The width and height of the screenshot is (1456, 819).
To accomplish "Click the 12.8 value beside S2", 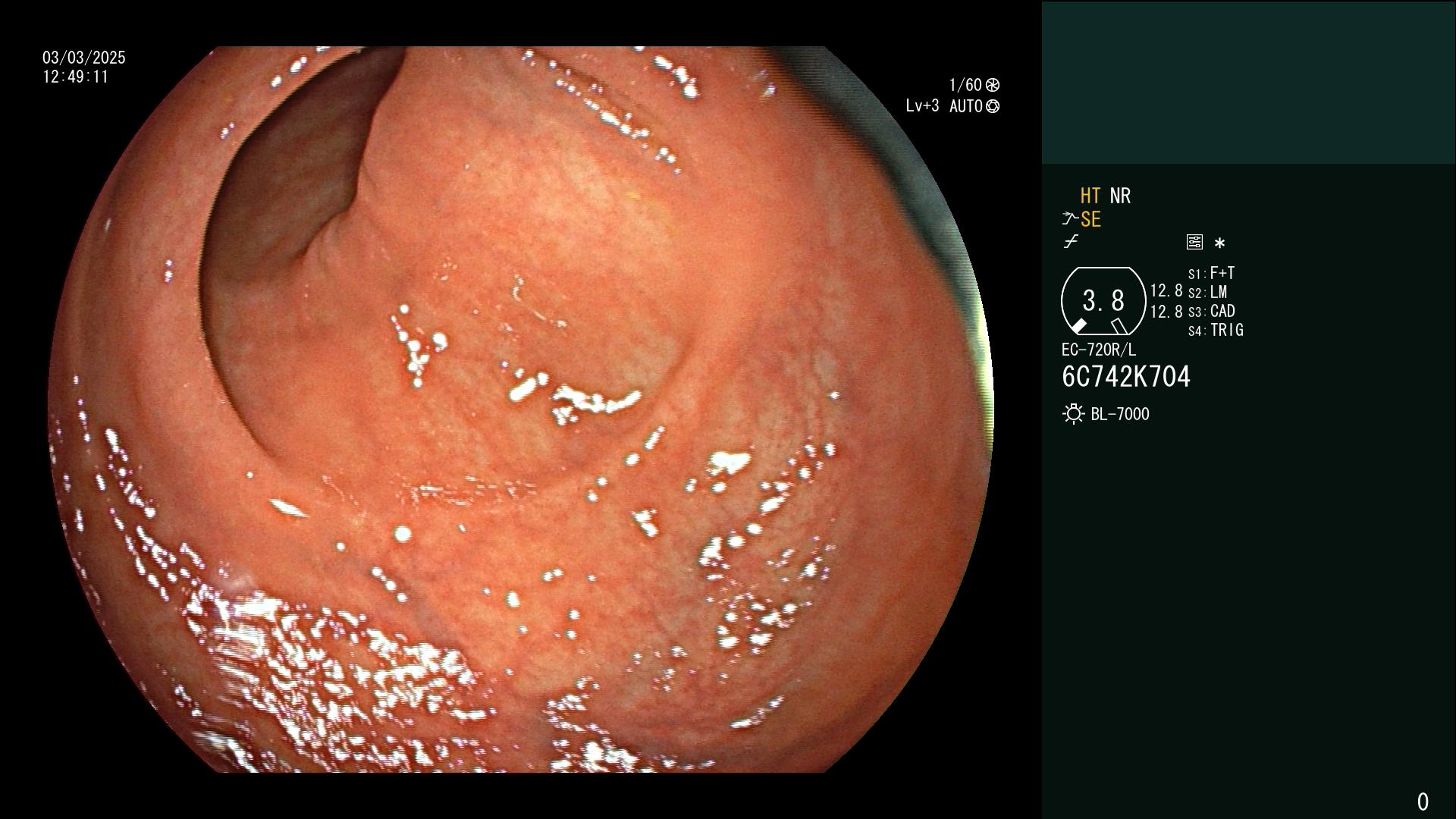I will [1166, 290].
